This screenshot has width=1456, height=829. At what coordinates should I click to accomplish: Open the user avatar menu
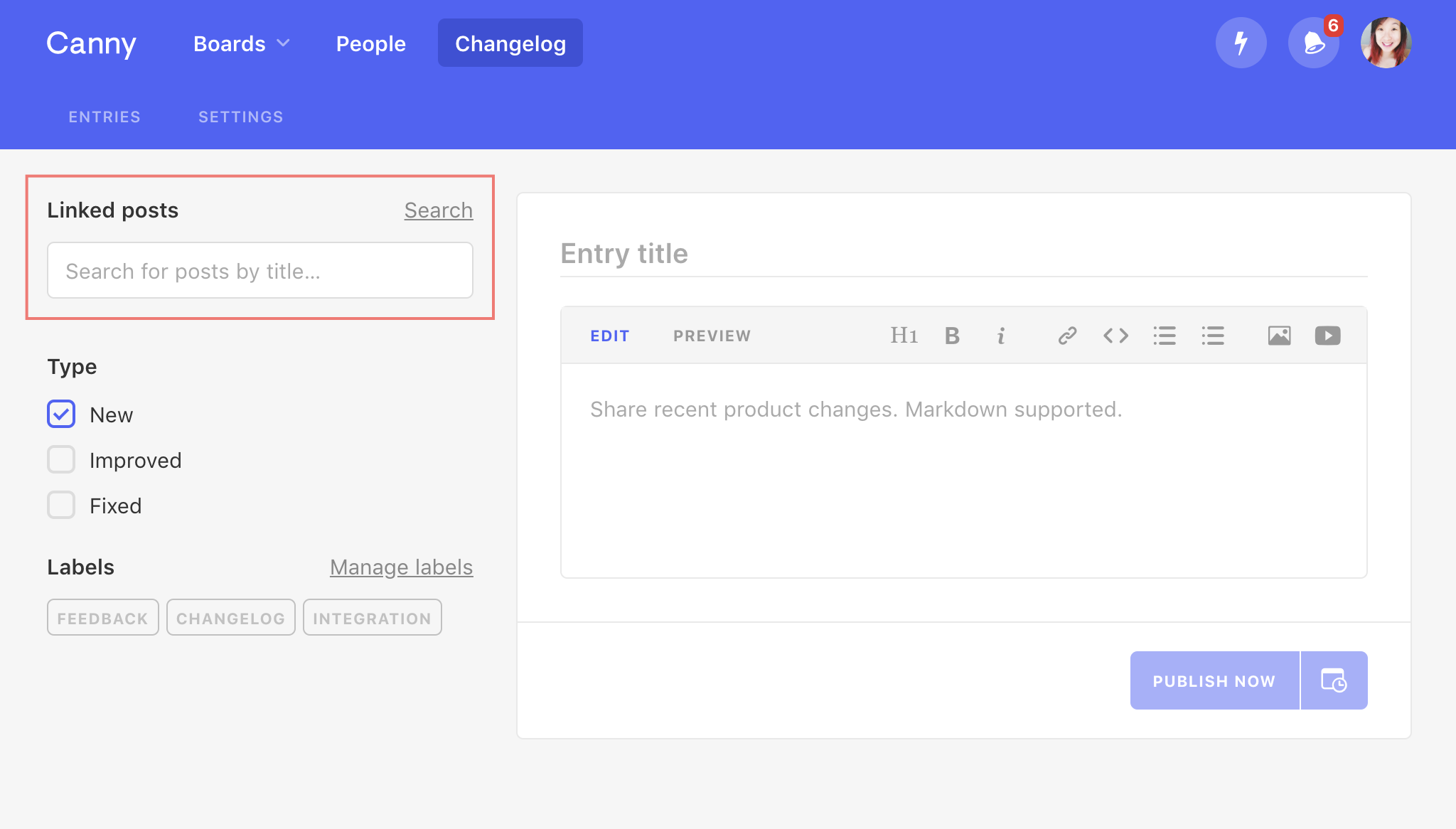pos(1386,43)
